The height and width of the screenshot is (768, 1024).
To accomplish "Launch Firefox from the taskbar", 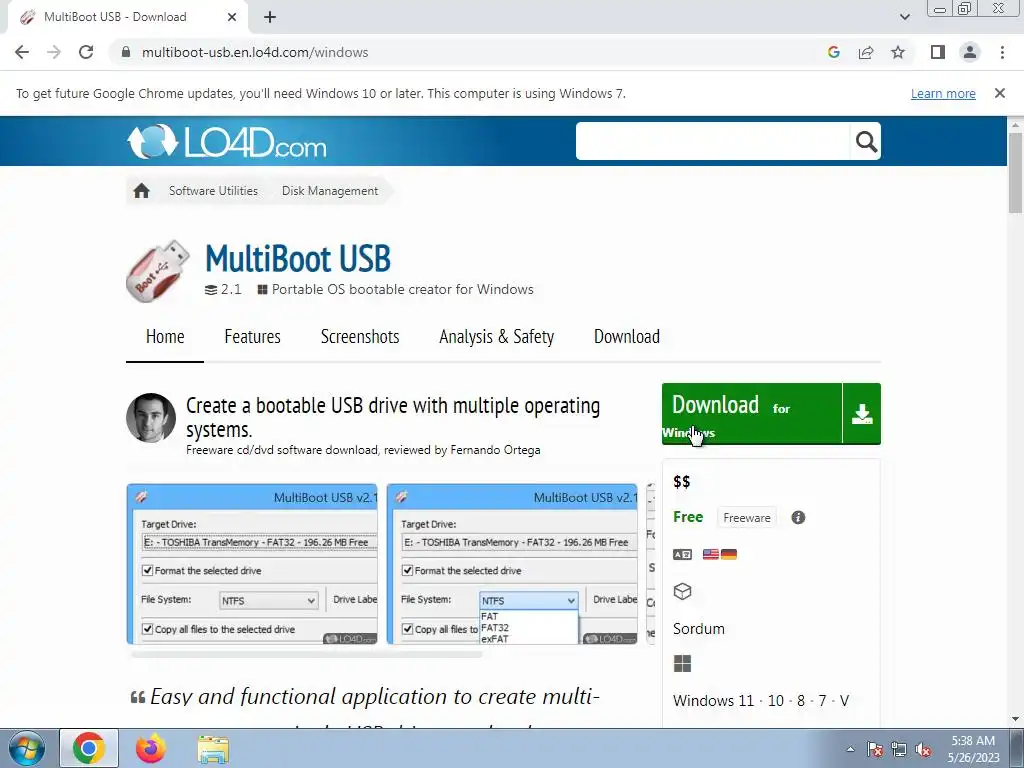I will [x=151, y=748].
